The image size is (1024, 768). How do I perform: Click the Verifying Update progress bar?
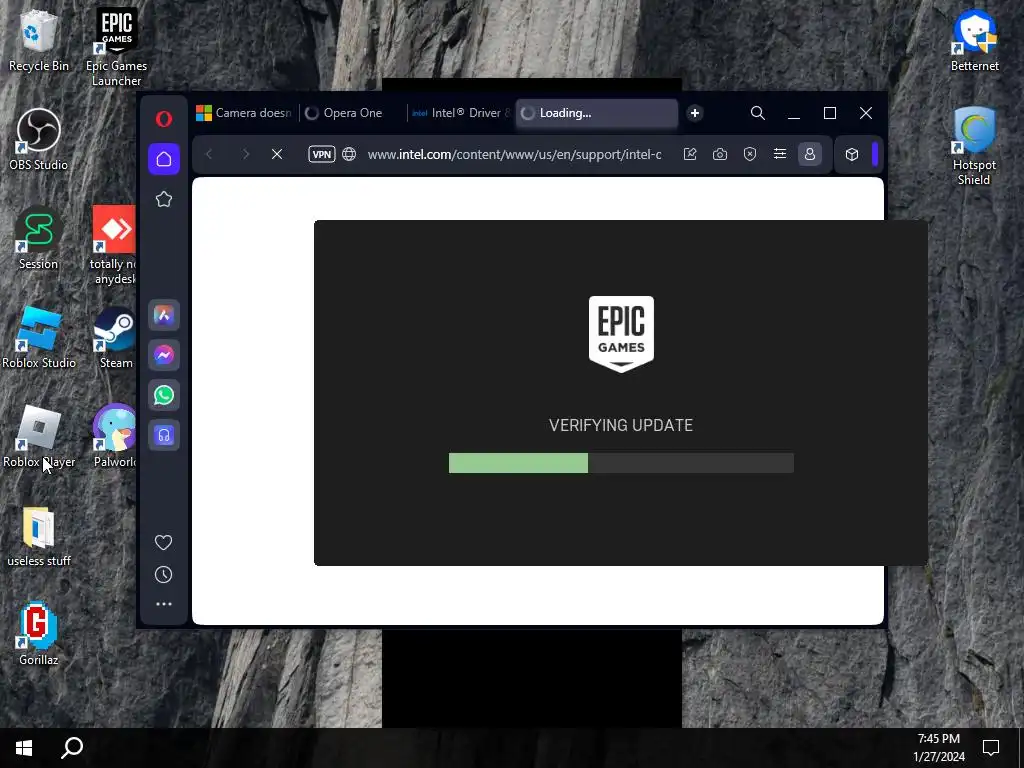point(621,463)
